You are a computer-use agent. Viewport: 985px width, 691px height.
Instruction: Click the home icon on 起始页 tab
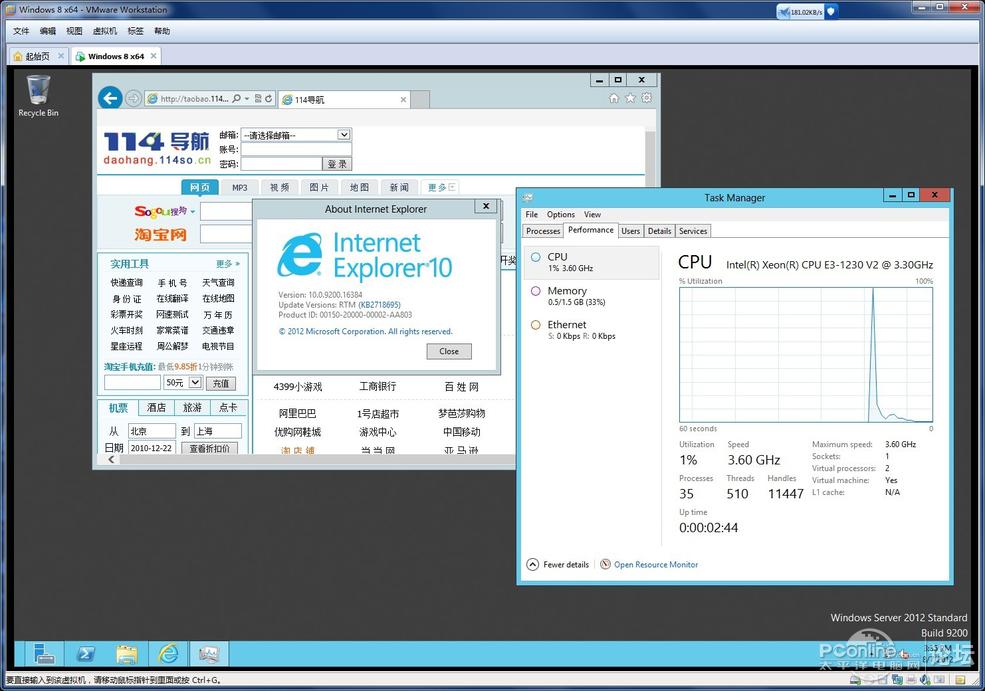click(18, 57)
